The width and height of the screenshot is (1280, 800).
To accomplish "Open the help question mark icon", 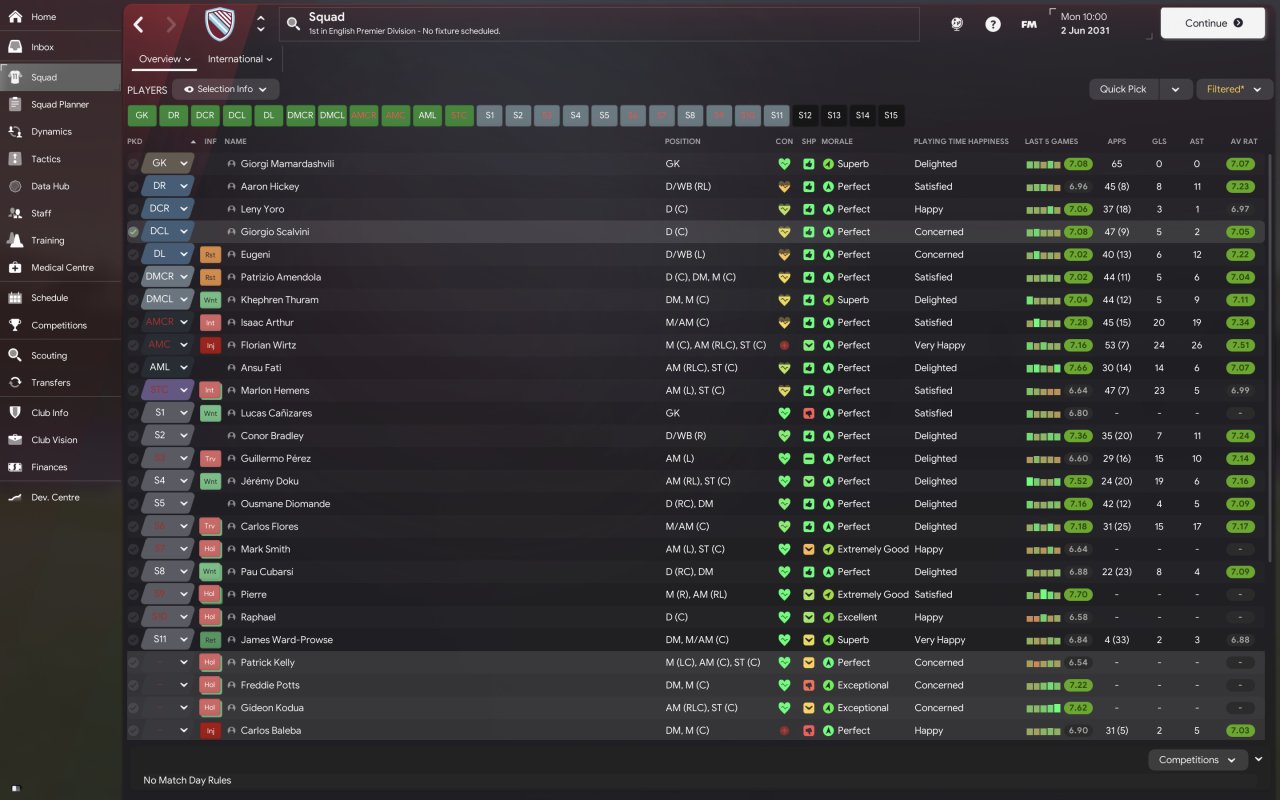I will coord(993,24).
